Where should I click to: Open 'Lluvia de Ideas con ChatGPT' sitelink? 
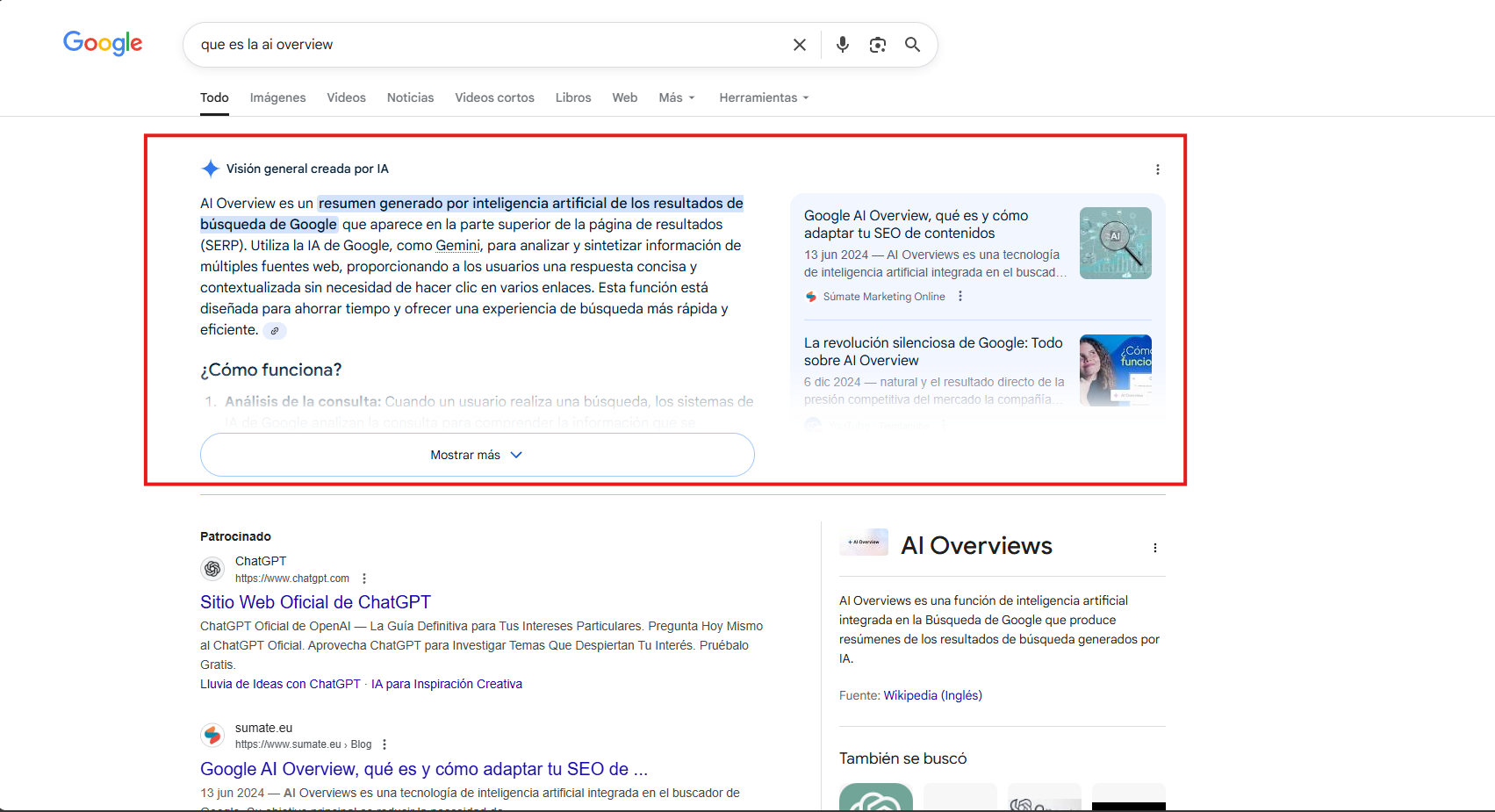point(280,684)
